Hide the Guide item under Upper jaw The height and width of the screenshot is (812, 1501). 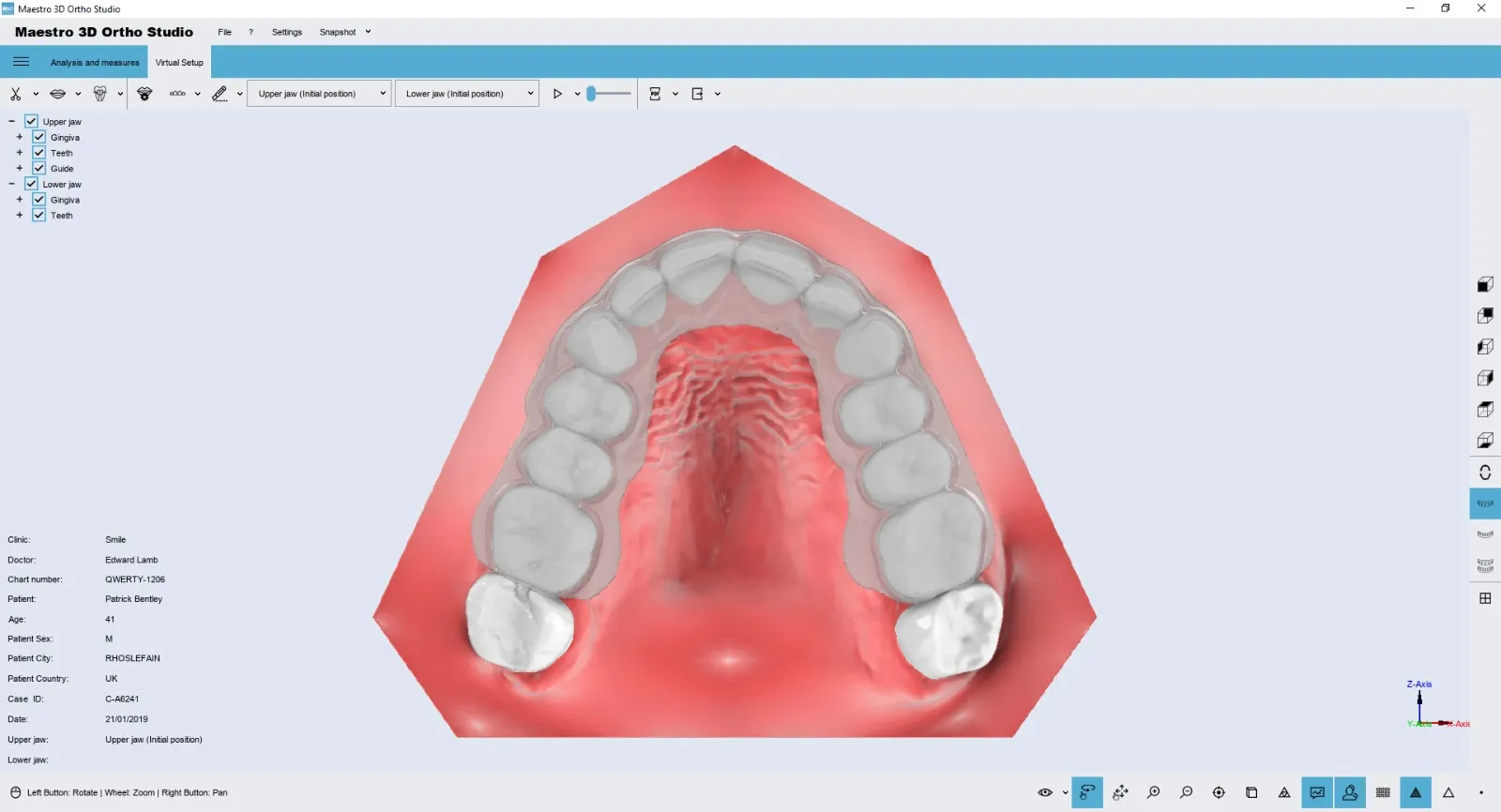tap(39, 168)
